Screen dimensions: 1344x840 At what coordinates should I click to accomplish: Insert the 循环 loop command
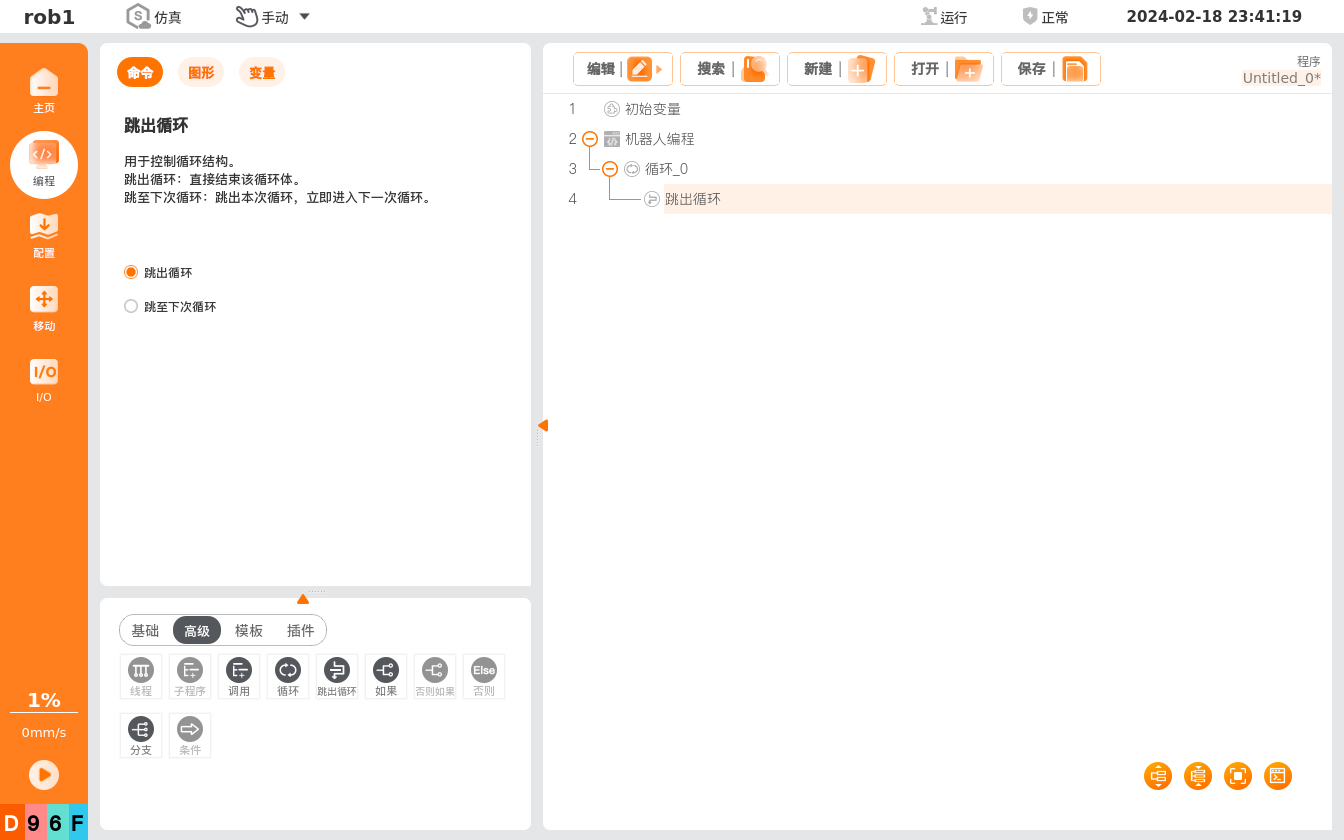(x=288, y=677)
